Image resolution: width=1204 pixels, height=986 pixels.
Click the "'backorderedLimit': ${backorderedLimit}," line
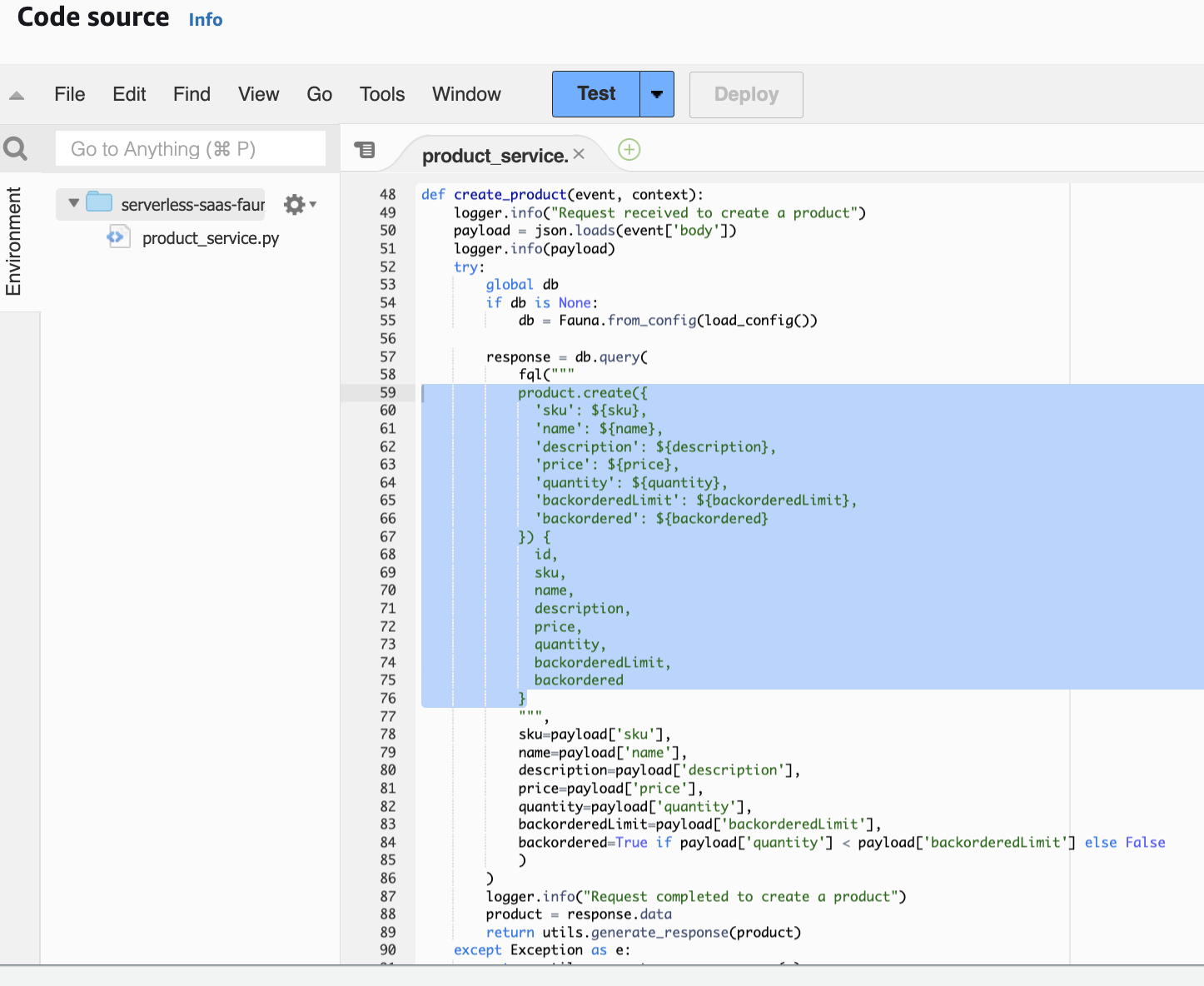point(695,500)
